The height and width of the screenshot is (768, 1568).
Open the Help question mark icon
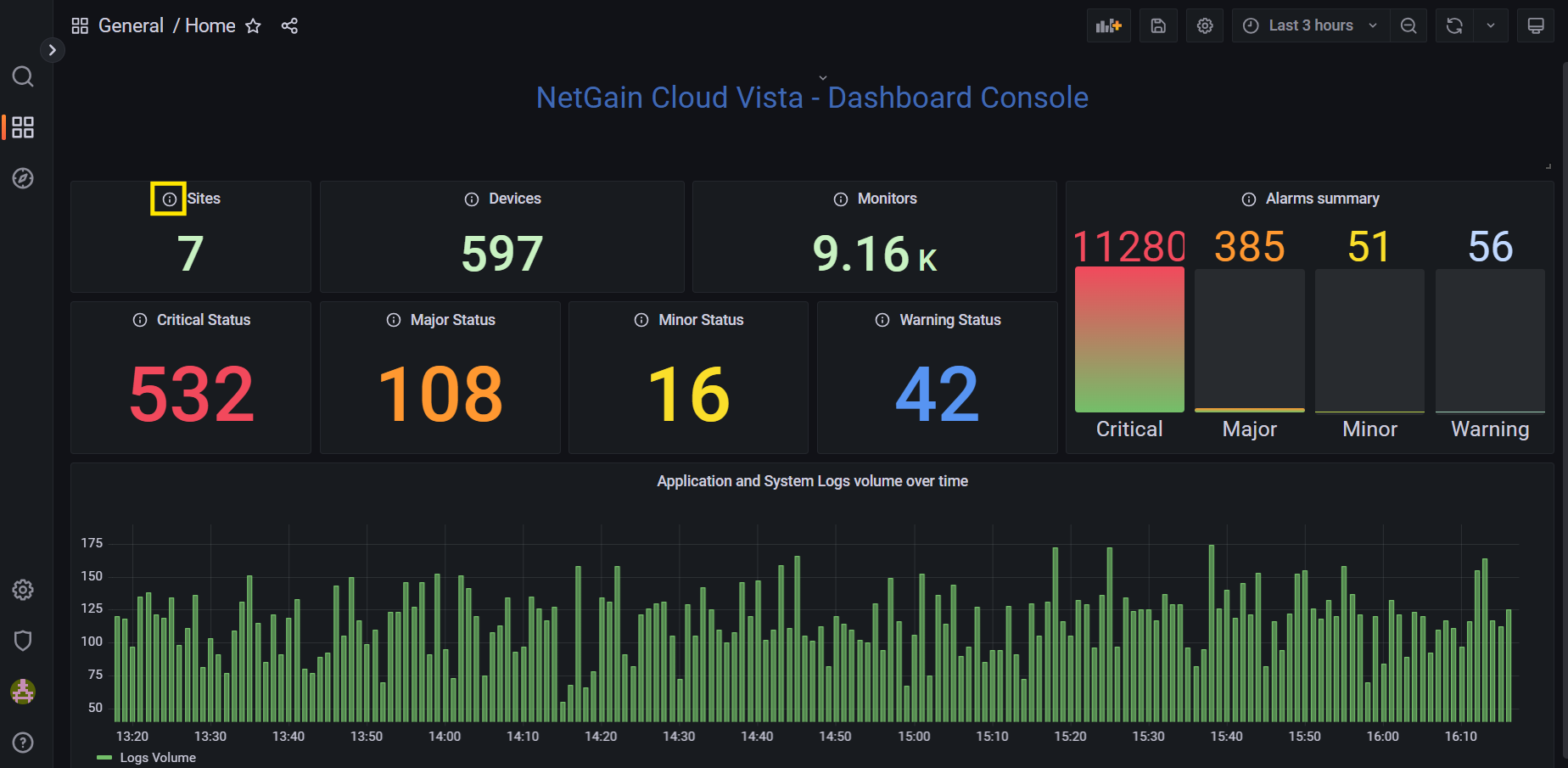(x=23, y=743)
